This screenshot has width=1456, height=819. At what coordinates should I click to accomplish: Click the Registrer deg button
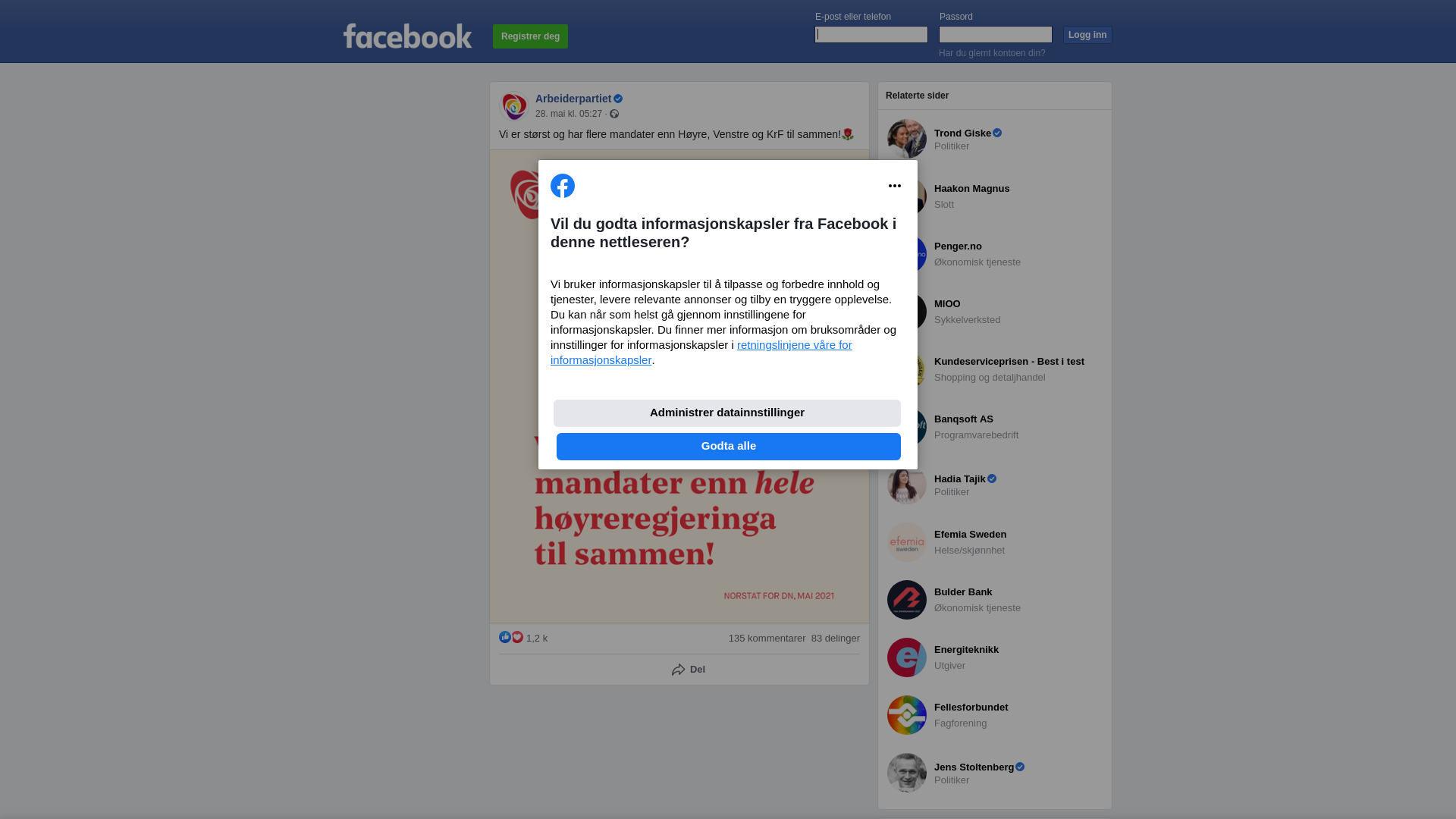click(530, 36)
